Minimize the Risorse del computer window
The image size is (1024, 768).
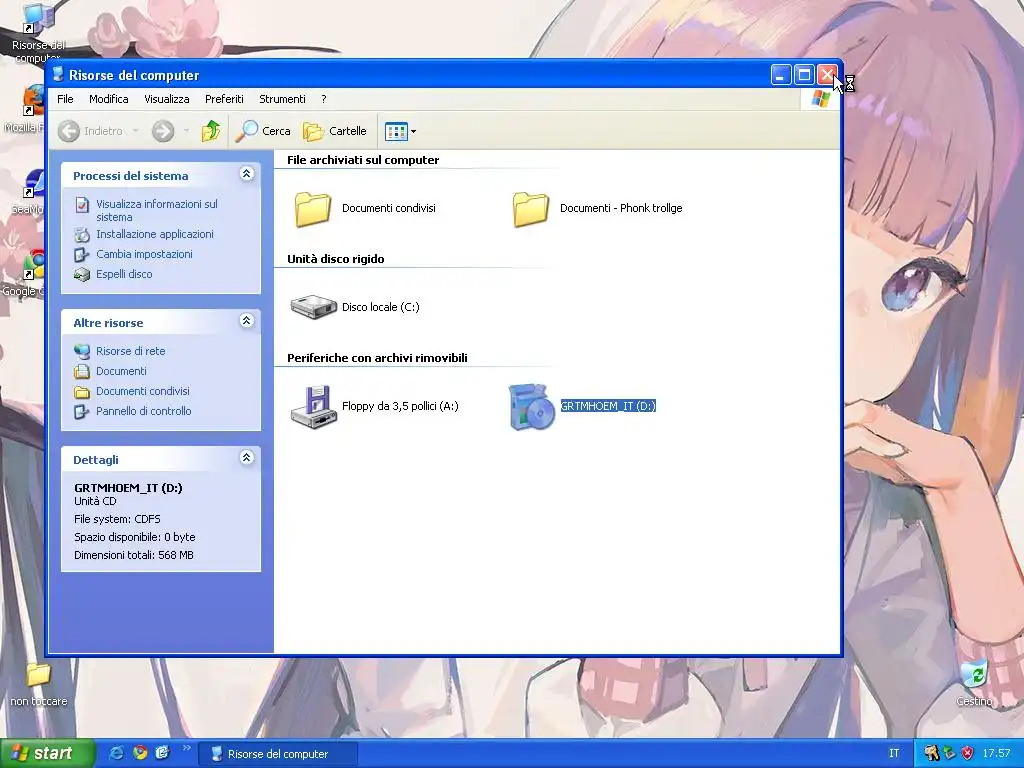[x=781, y=75]
